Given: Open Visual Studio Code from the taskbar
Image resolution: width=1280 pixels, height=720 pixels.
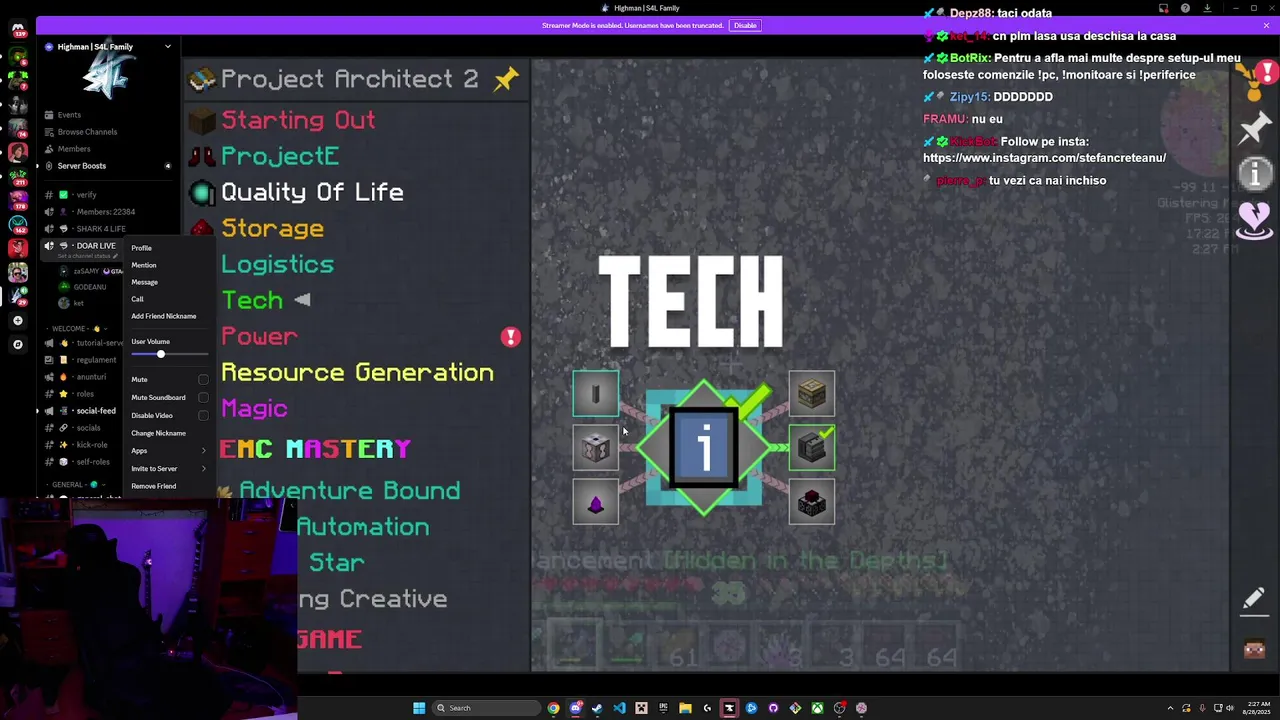Looking at the screenshot, I should (619, 708).
